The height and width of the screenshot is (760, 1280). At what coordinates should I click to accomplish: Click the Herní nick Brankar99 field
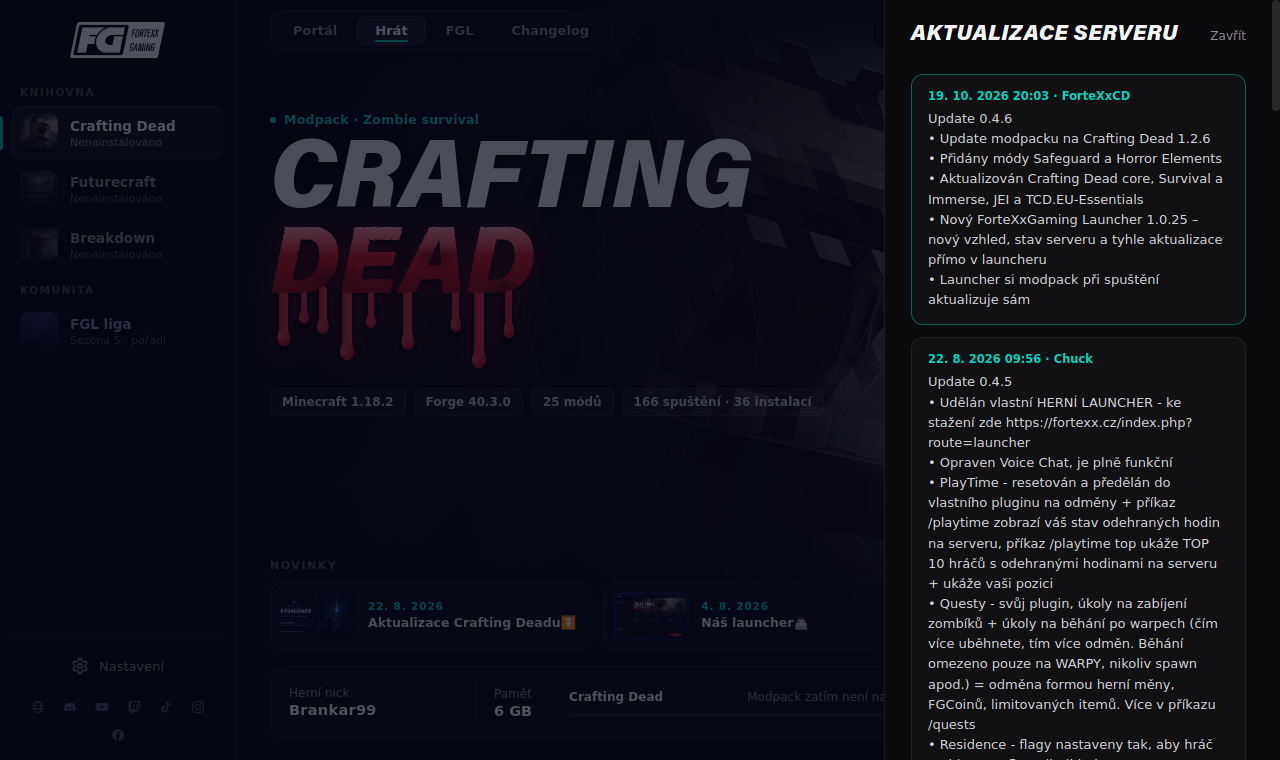coord(332,702)
